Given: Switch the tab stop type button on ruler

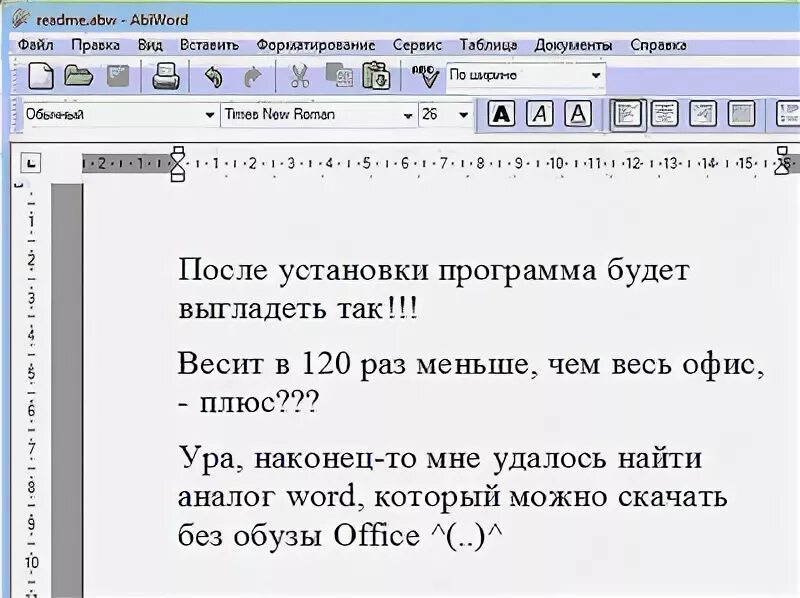Looking at the screenshot, I should (x=32, y=164).
